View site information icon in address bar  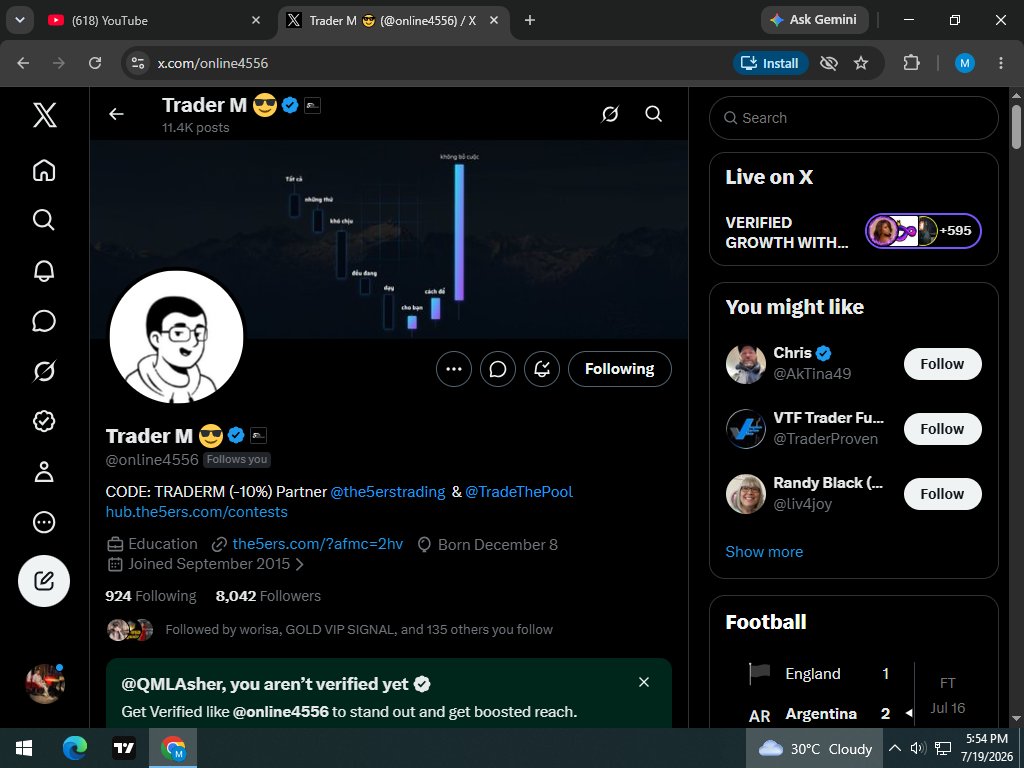(137, 63)
